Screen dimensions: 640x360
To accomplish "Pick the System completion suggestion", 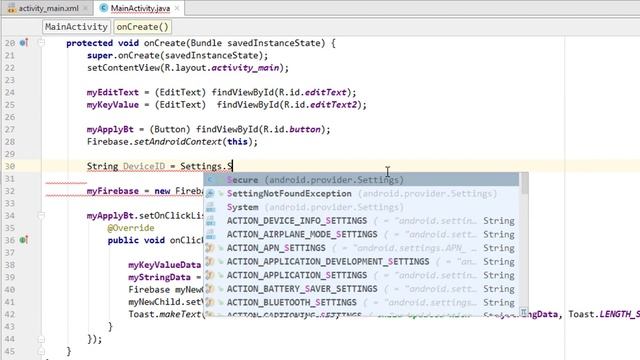I will click(x=361, y=207).
